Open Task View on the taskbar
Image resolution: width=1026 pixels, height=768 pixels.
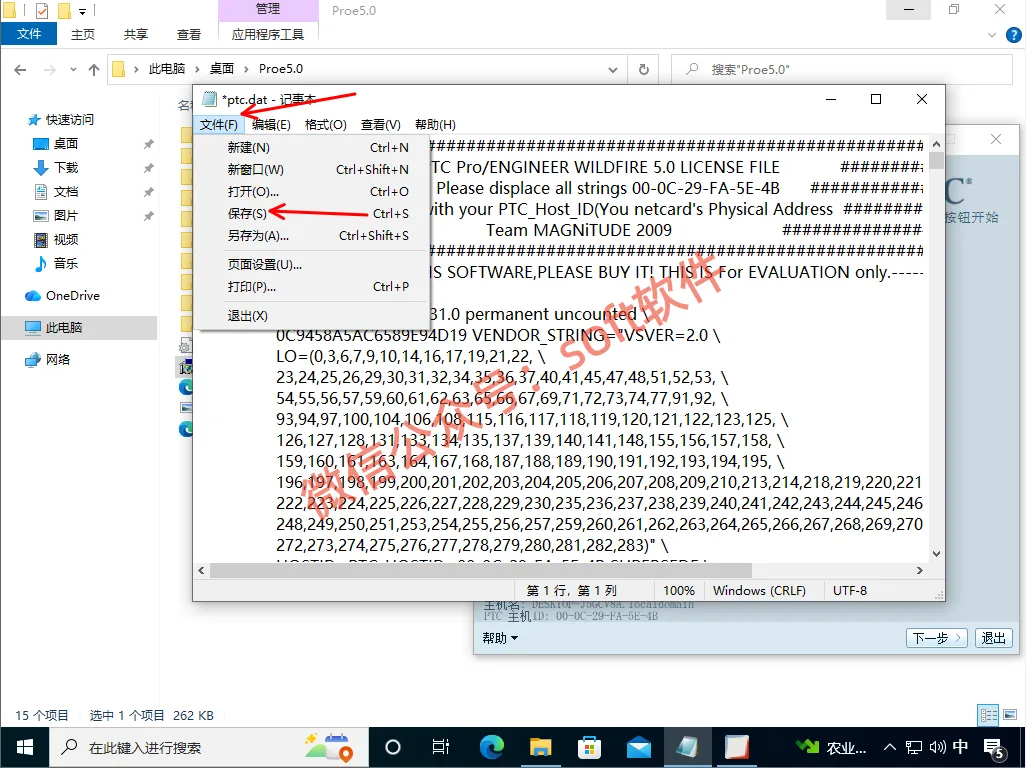click(441, 747)
